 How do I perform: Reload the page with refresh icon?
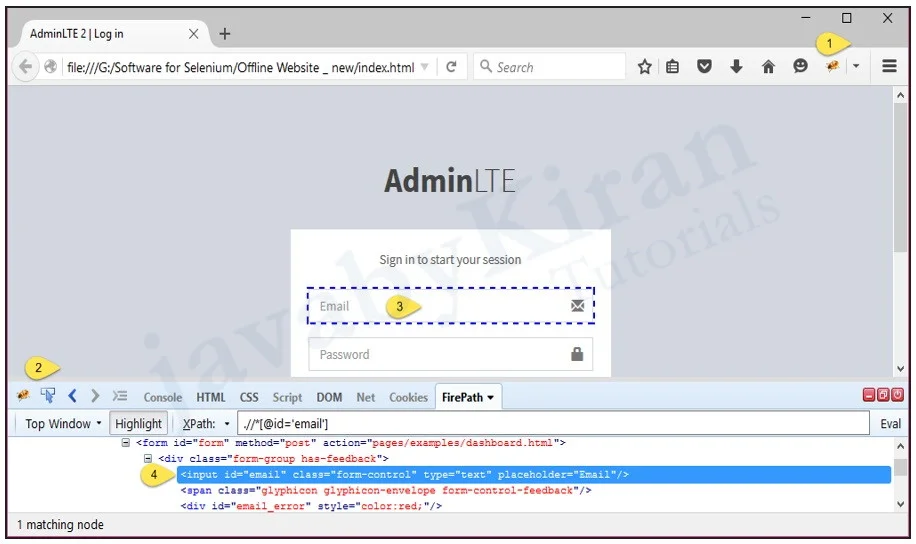(x=451, y=67)
